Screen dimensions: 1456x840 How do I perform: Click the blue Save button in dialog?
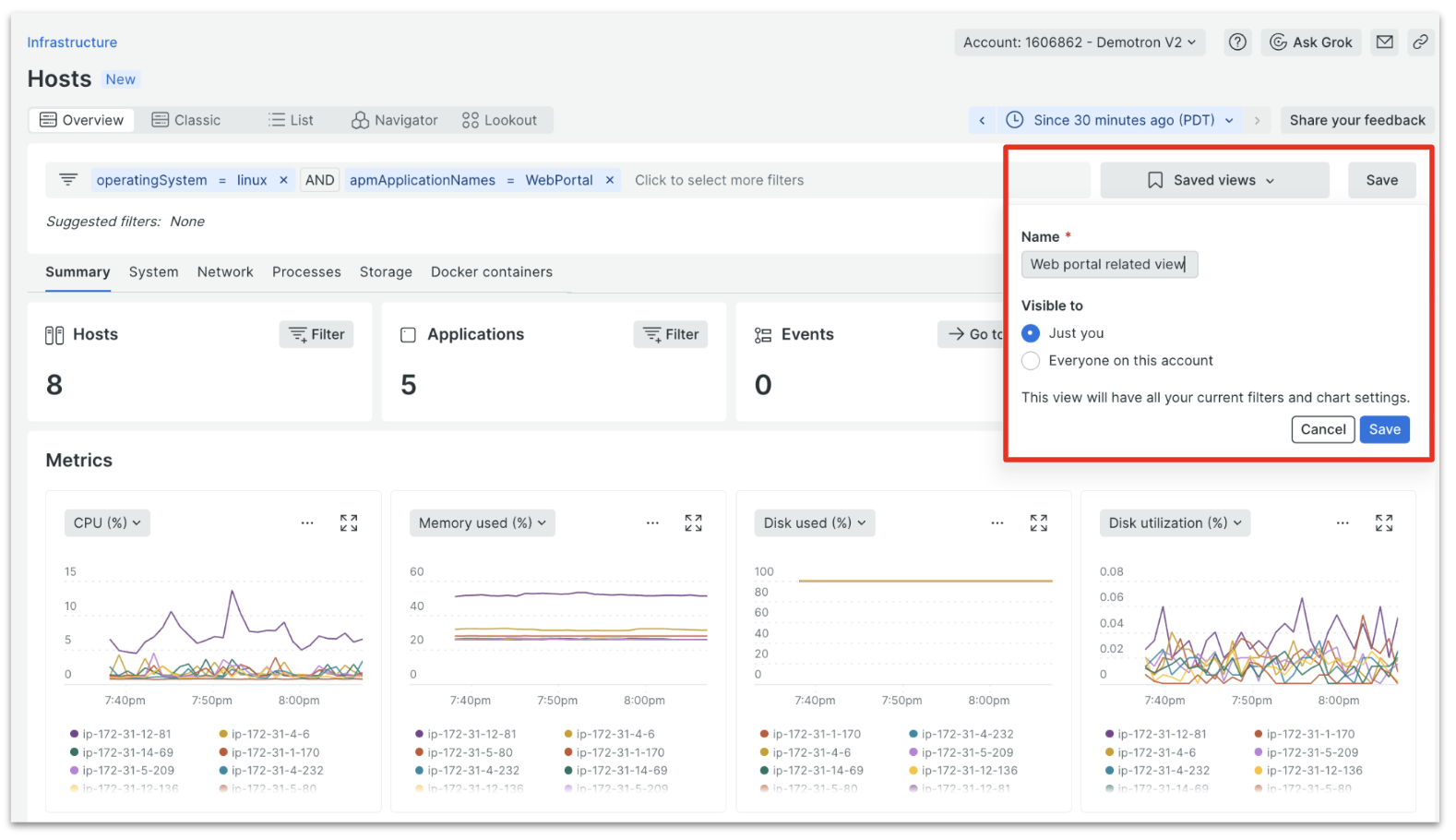1384,430
